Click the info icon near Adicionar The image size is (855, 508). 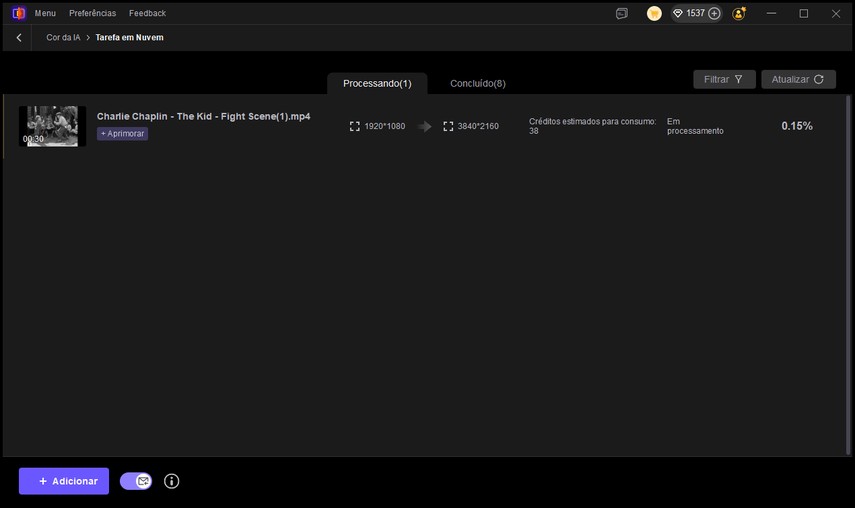pos(171,481)
